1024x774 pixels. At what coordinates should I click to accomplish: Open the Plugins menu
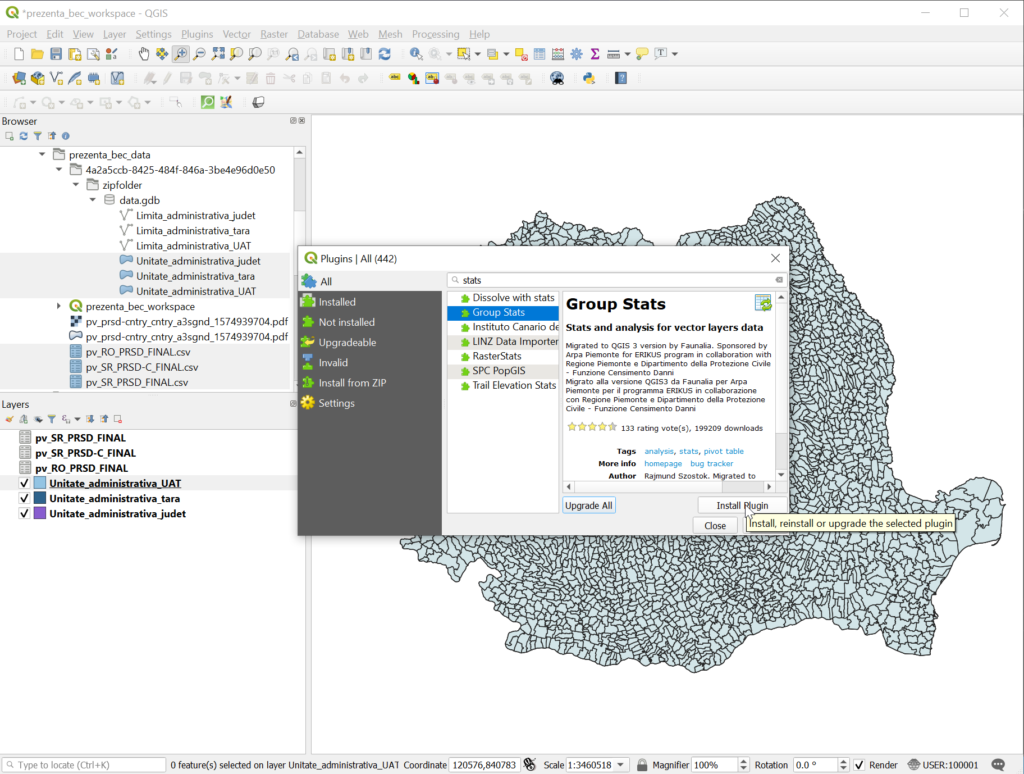197,34
